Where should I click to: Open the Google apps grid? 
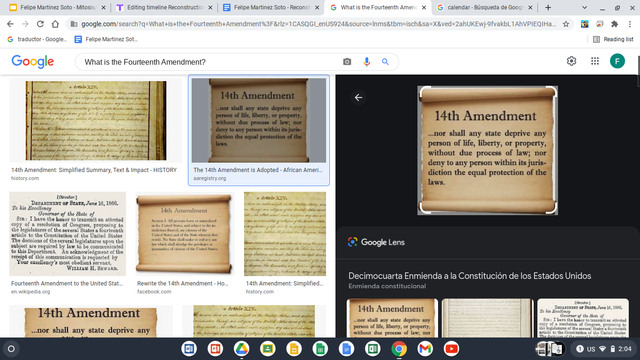pyautogui.click(x=595, y=61)
